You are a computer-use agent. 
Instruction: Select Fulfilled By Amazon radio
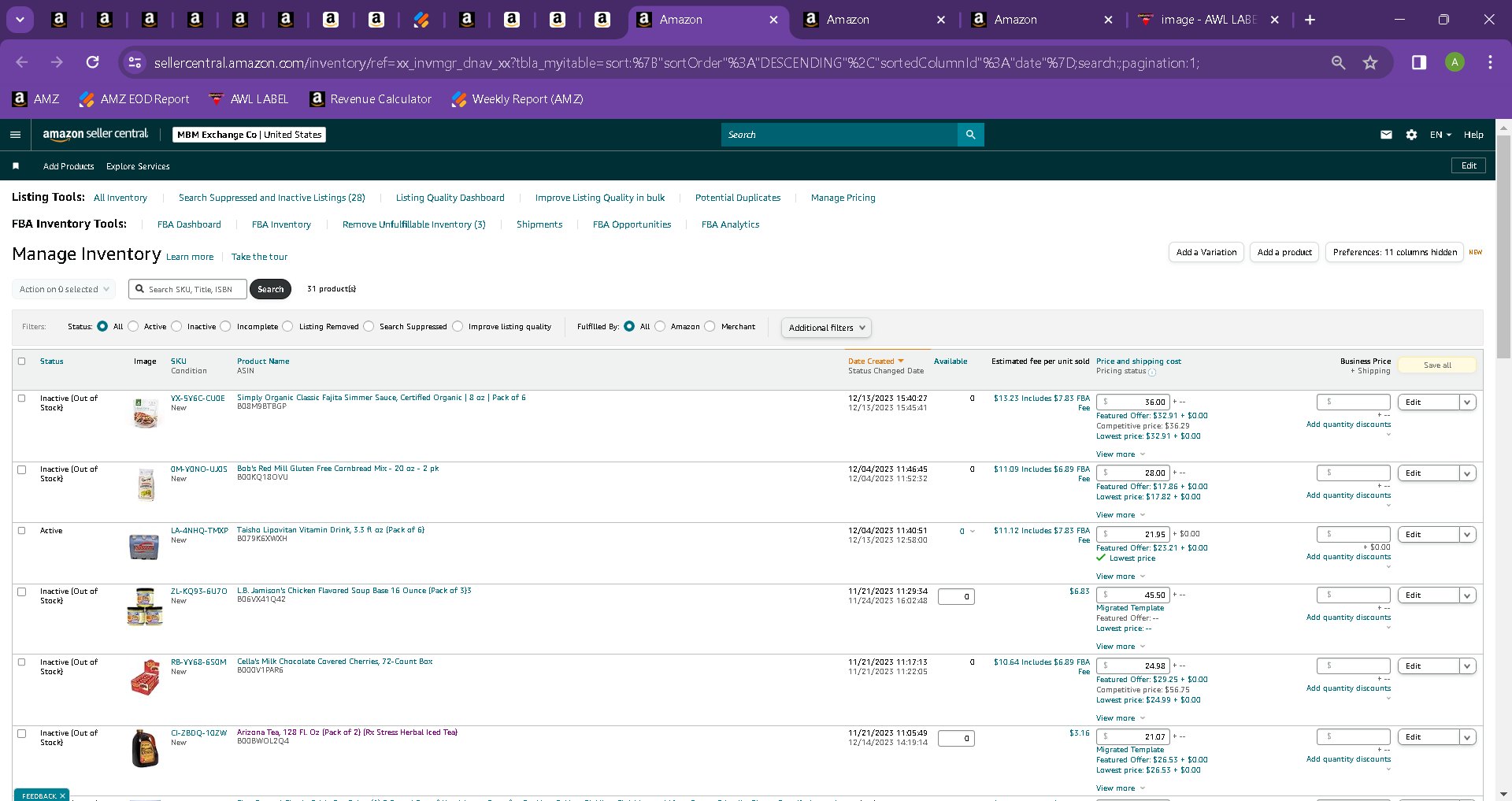click(660, 326)
